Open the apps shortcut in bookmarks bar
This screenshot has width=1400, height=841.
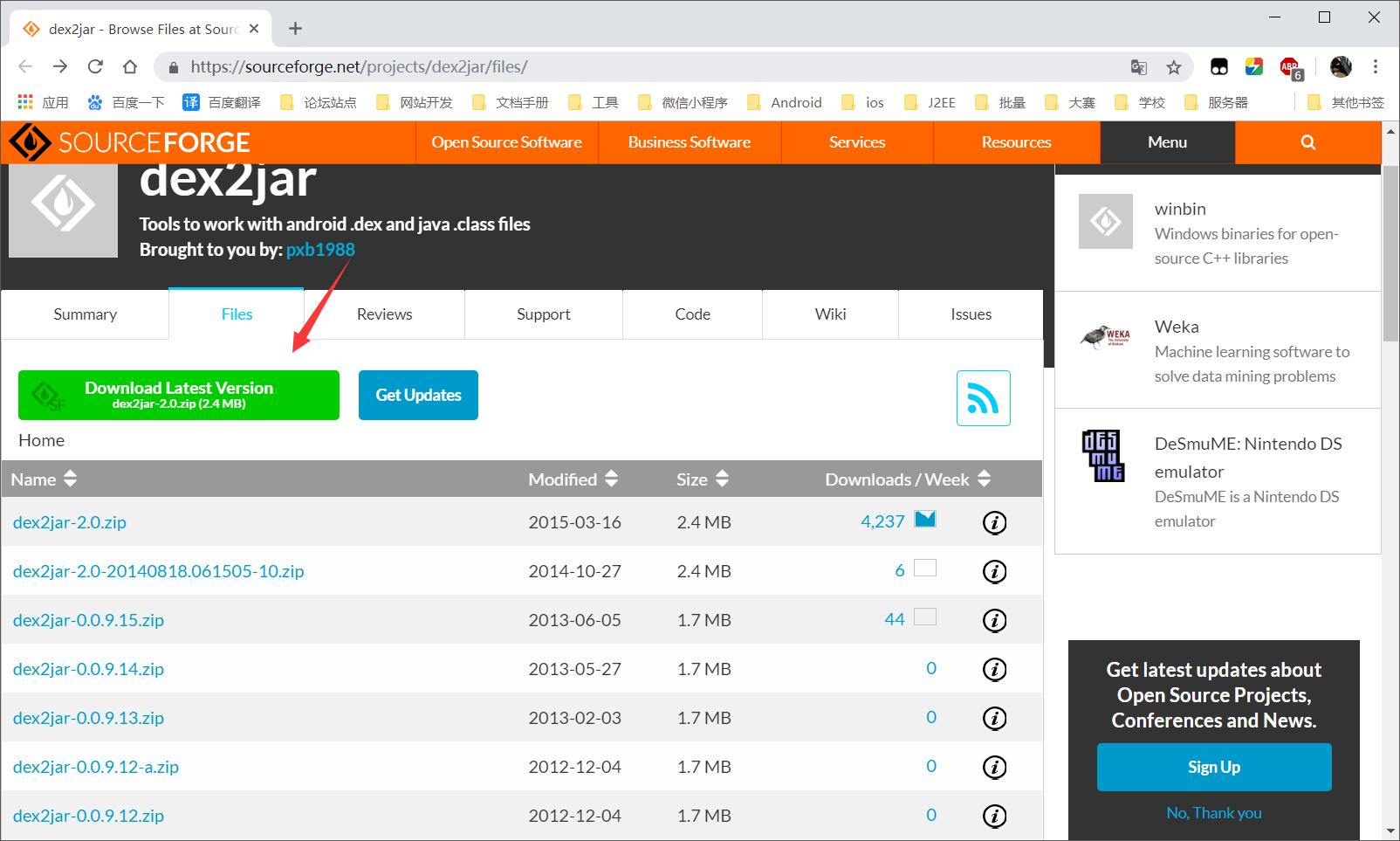pyautogui.click(x=43, y=102)
